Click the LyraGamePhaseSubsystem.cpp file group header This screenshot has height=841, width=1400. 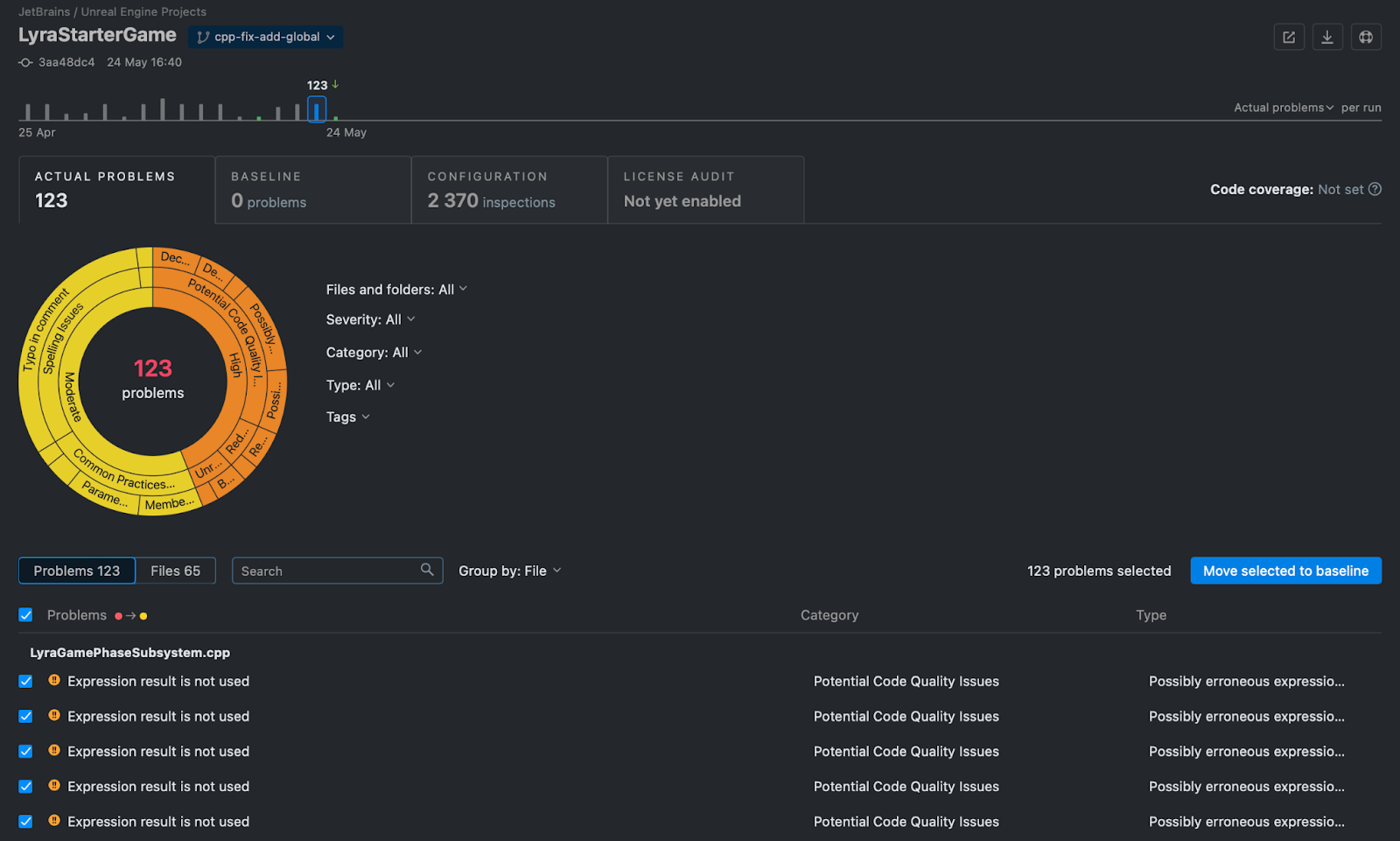(130, 653)
